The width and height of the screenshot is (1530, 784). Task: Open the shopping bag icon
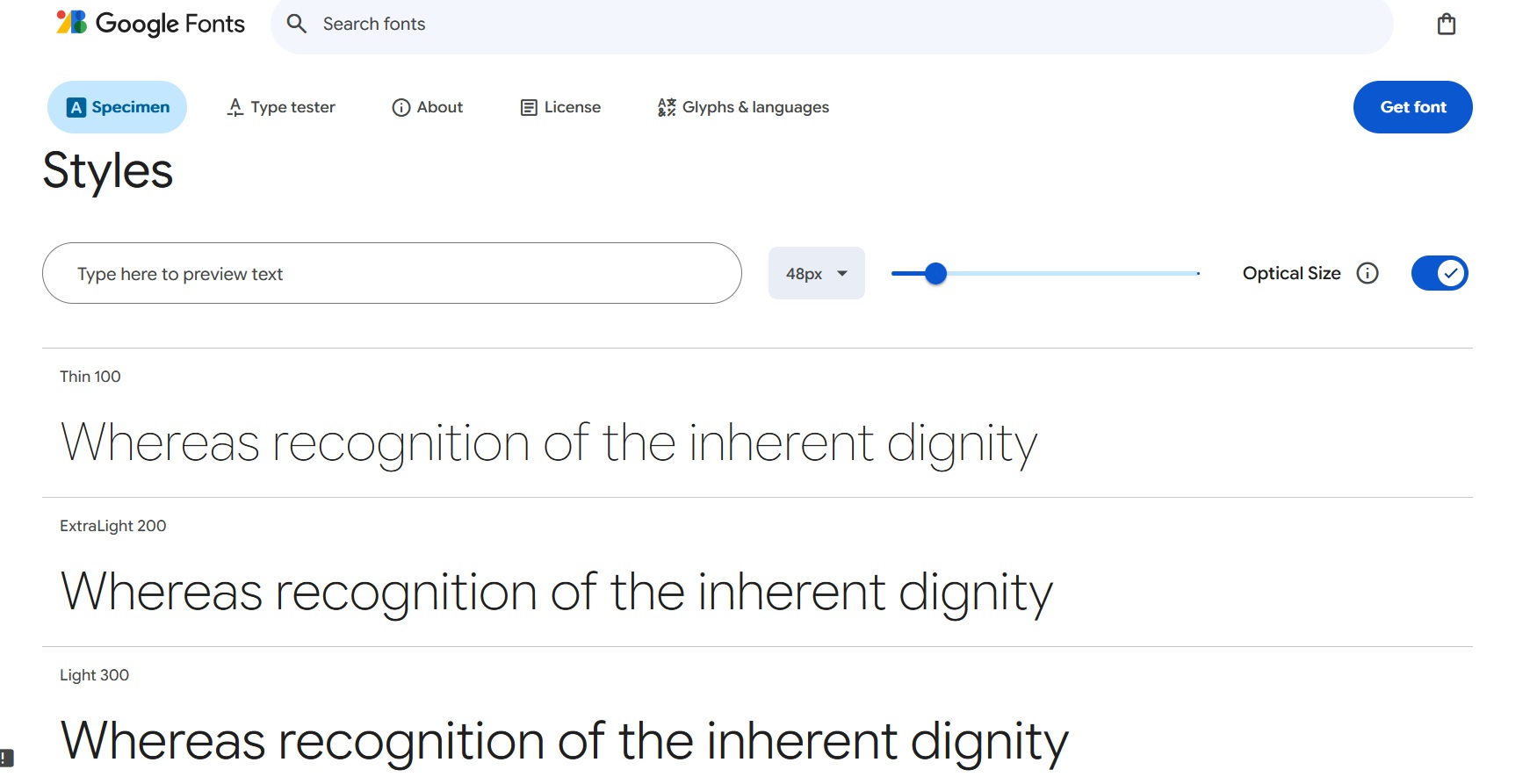click(x=1446, y=25)
